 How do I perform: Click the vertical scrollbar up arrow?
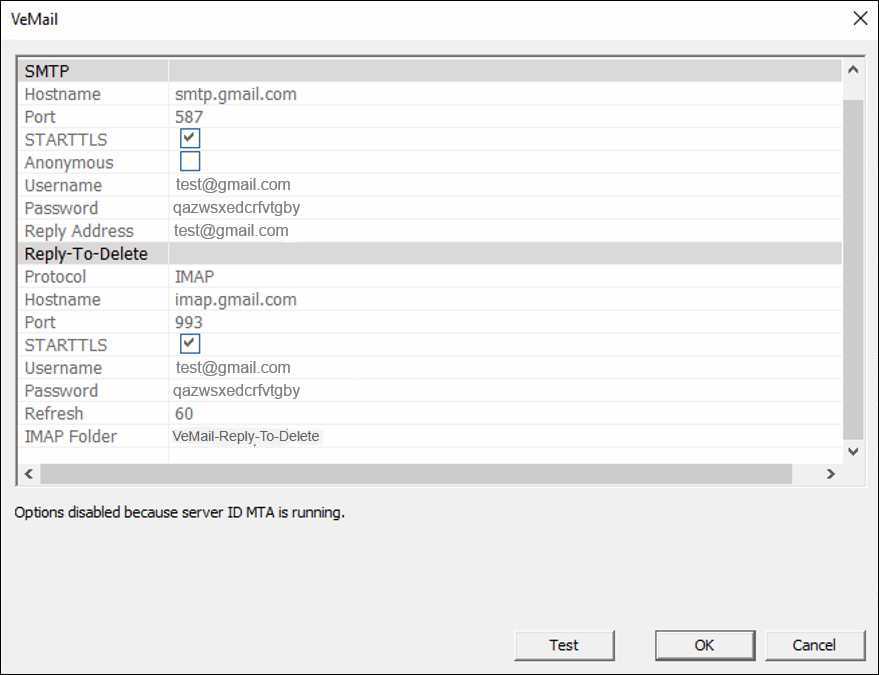[x=853, y=70]
